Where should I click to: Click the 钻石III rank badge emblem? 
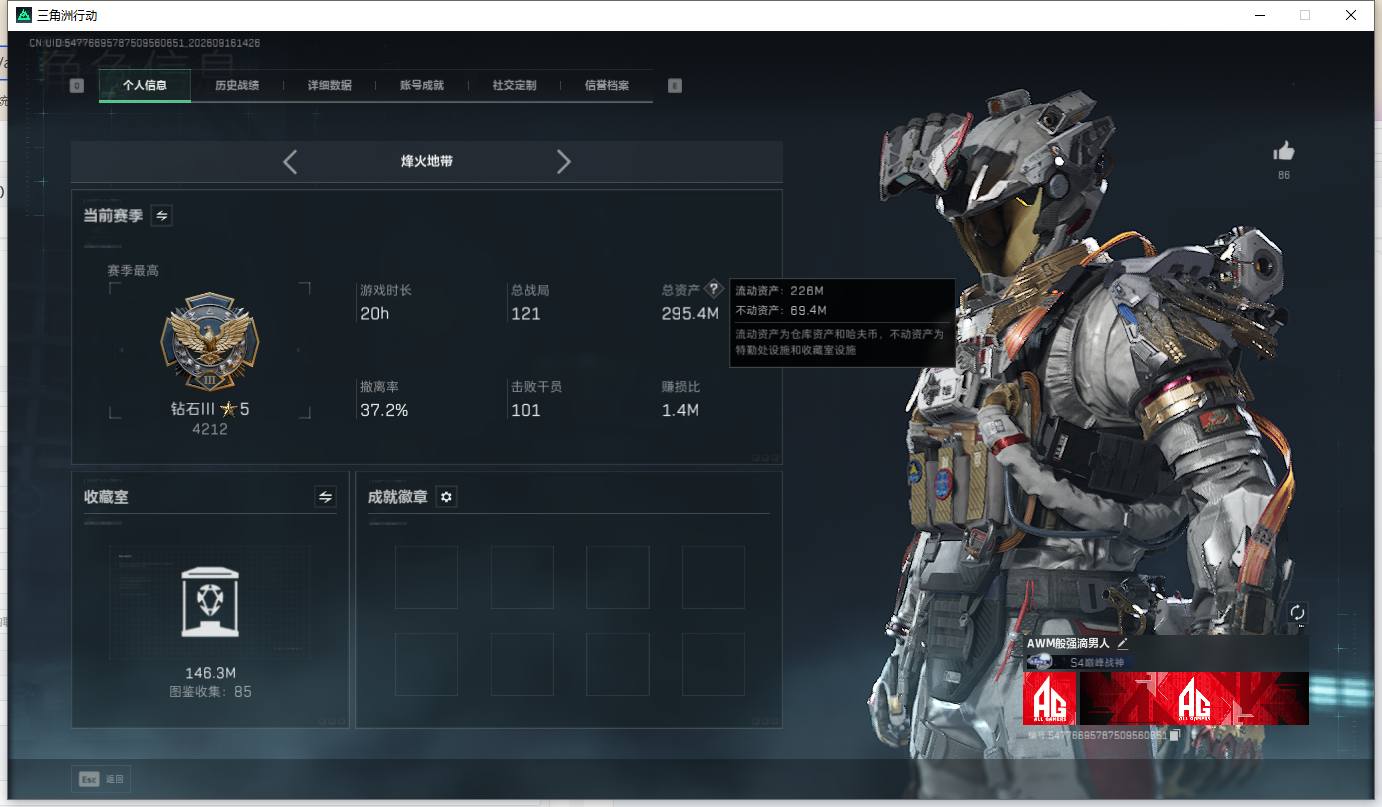click(x=210, y=341)
